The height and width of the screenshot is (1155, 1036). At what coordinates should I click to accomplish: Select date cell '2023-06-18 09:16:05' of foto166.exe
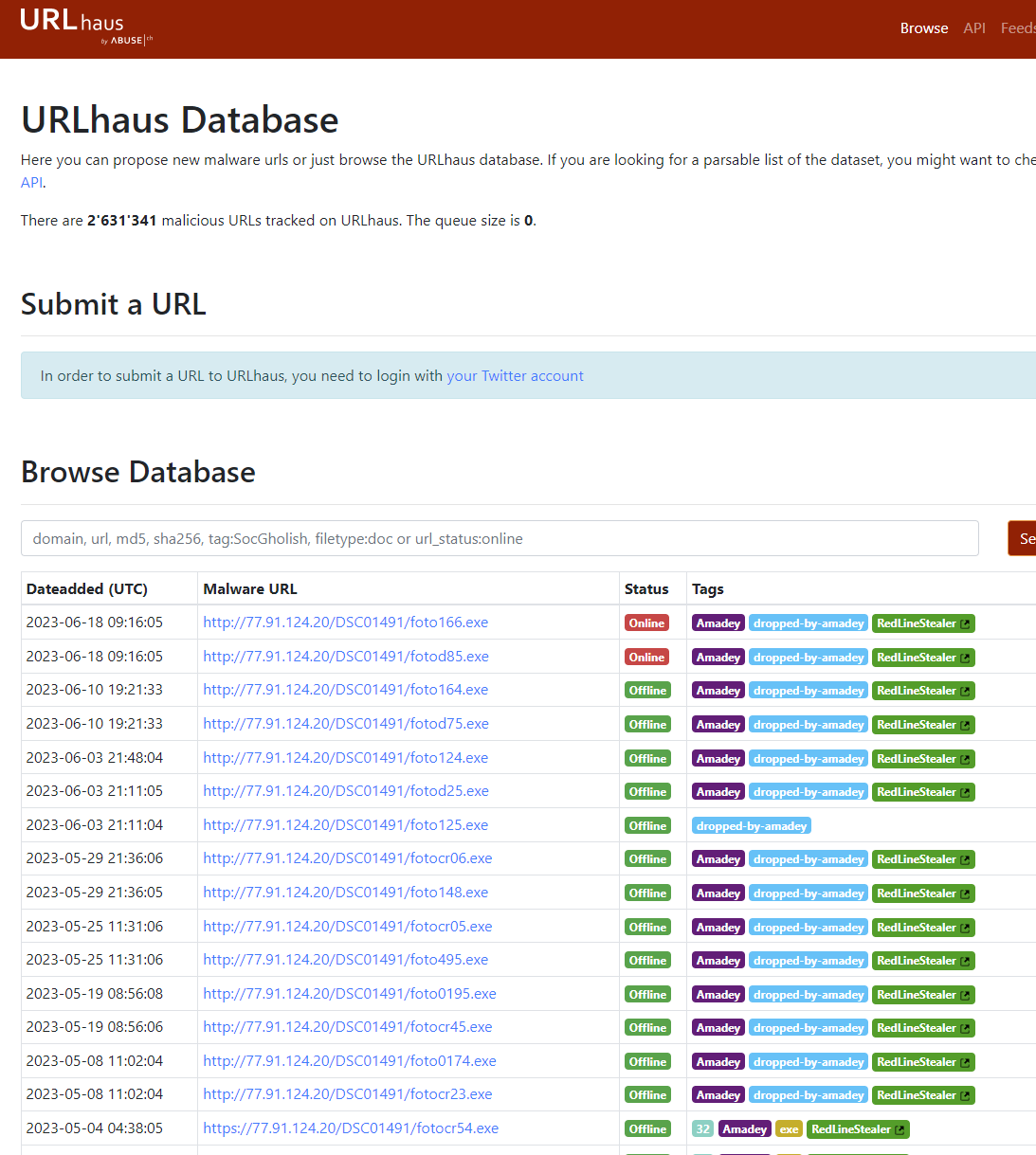coord(95,623)
